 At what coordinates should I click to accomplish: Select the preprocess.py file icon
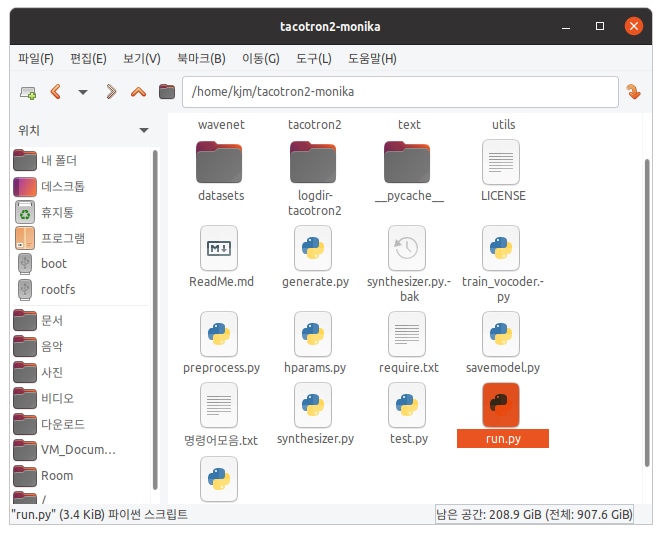[219, 334]
